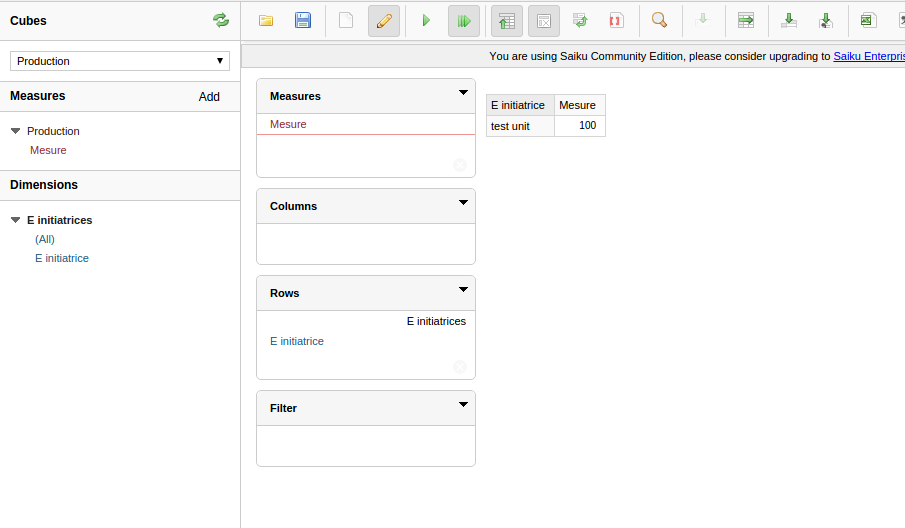This screenshot has height=528, width=905.
Task: Toggle automatic execution triple-arrow icon
Action: click(x=464, y=21)
